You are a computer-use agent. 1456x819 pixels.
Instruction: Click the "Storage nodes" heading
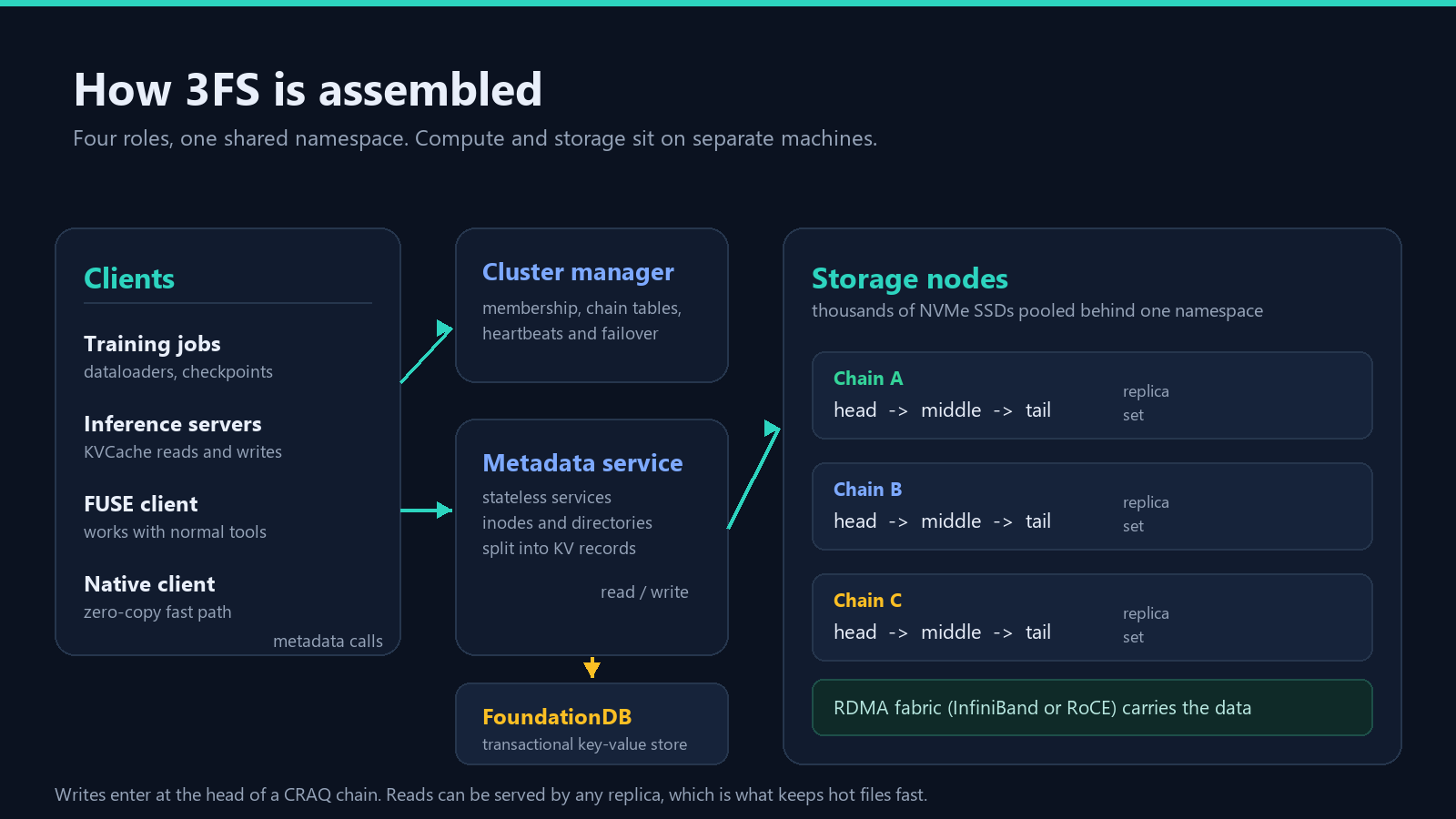click(x=910, y=278)
